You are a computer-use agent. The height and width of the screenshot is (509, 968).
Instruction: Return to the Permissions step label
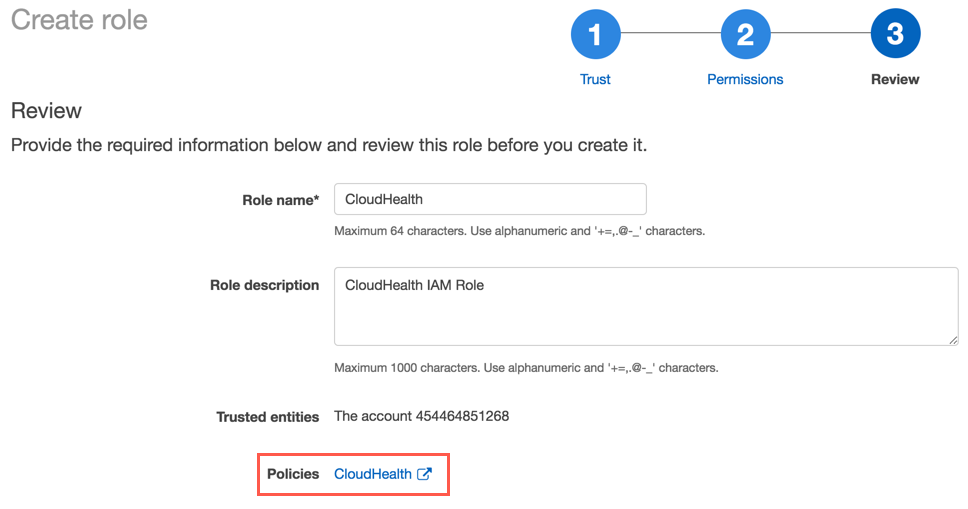pos(745,79)
